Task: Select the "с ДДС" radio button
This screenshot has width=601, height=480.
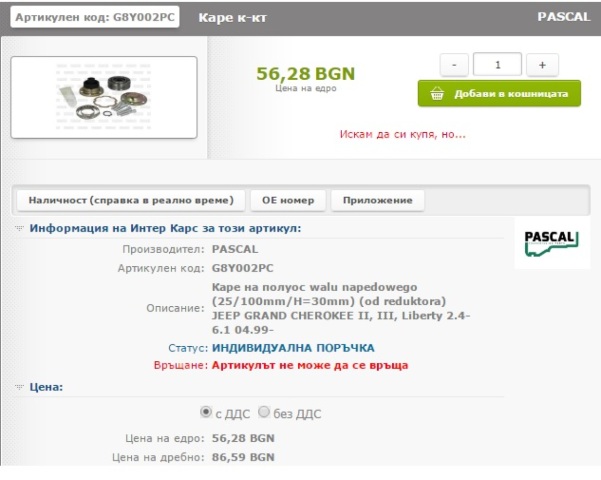Action: pyautogui.click(x=206, y=412)
